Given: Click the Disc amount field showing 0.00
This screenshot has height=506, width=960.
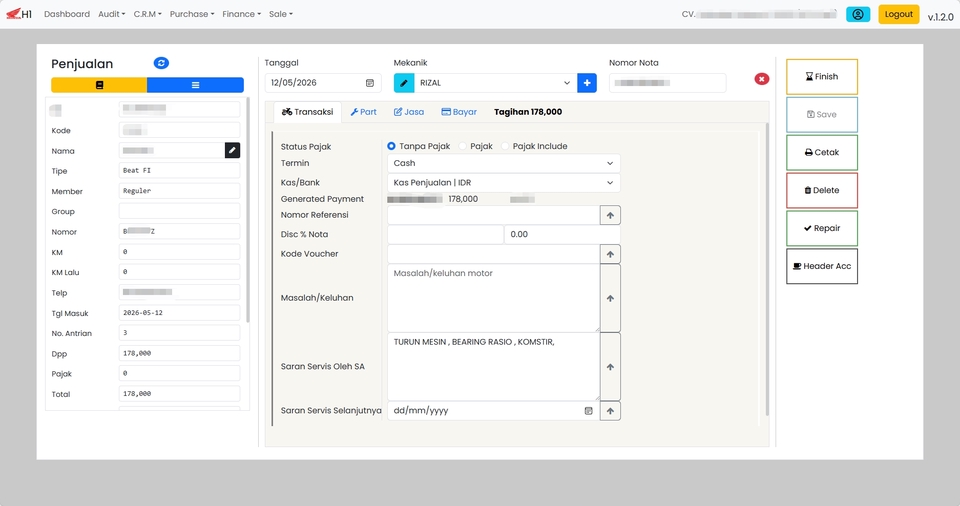Looking at the screenshot, I should coord(562,235).
